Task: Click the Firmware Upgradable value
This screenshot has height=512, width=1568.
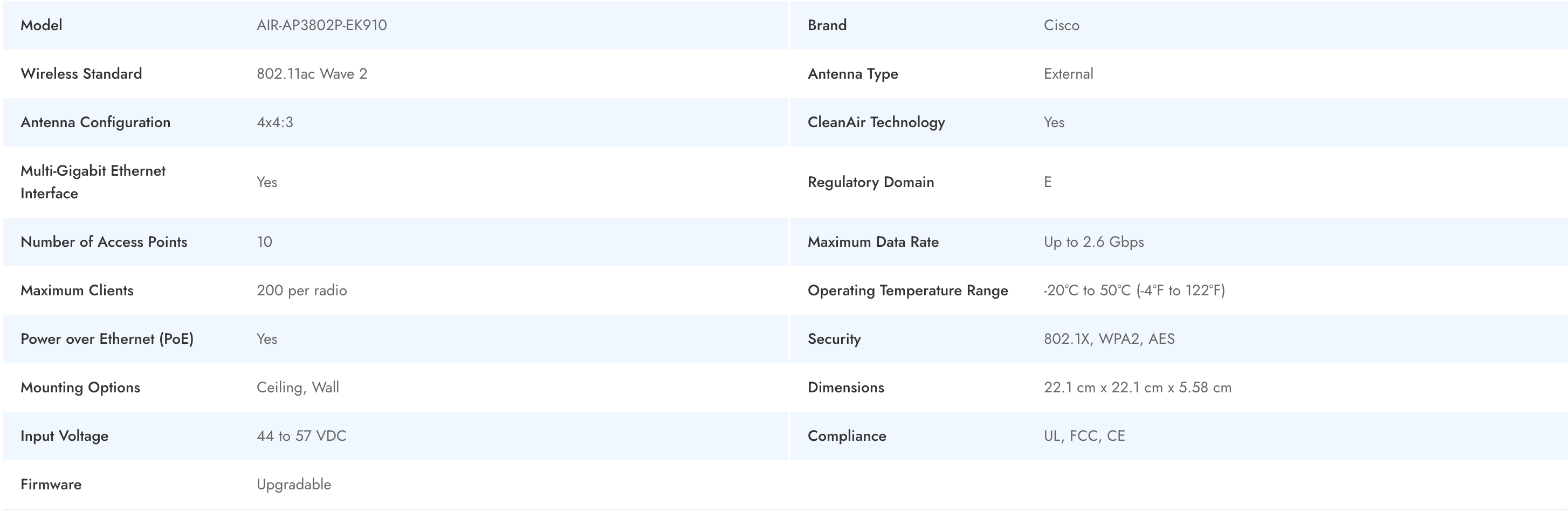Action: pos(293,485)
